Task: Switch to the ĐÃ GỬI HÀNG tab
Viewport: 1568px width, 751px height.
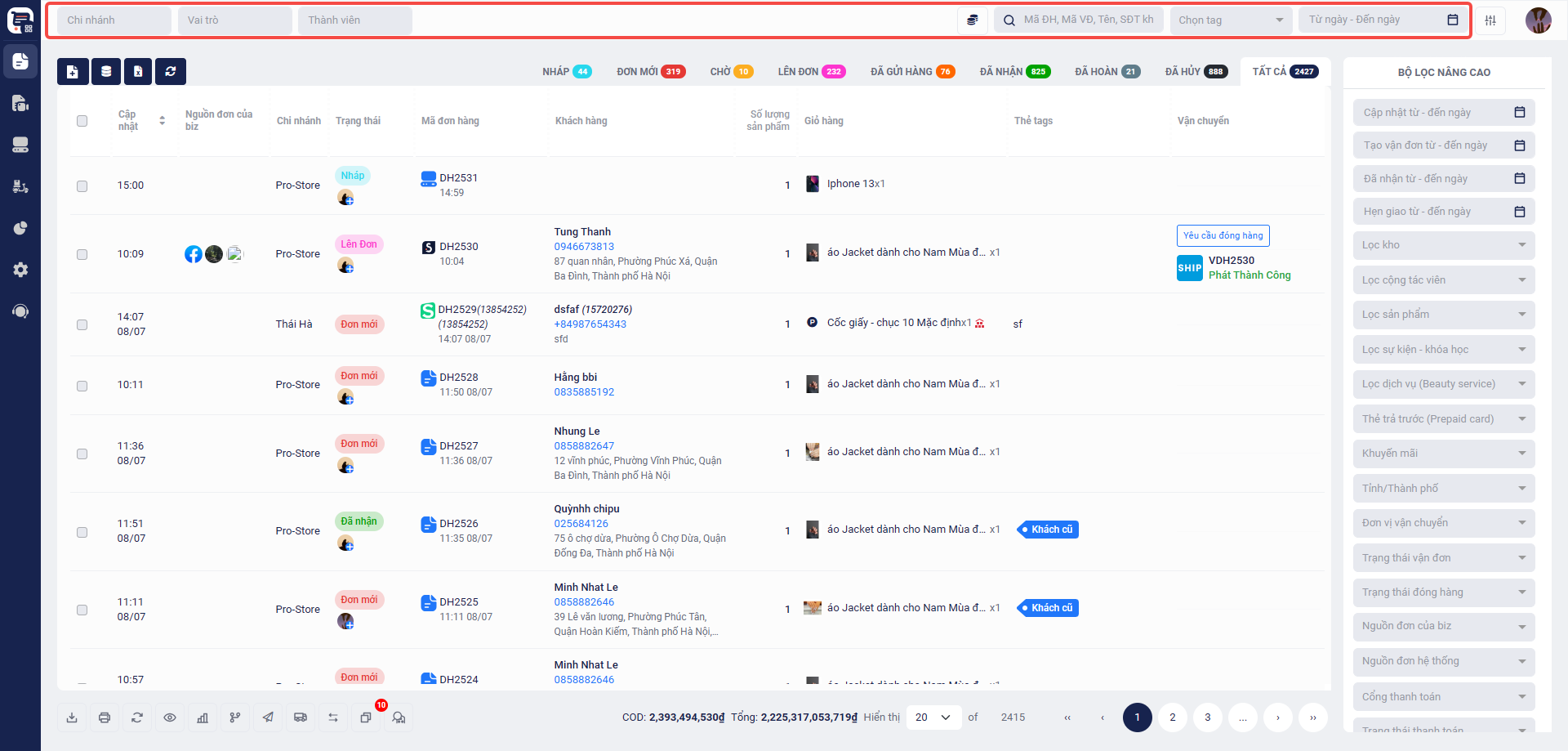Action: pos(911,72)
